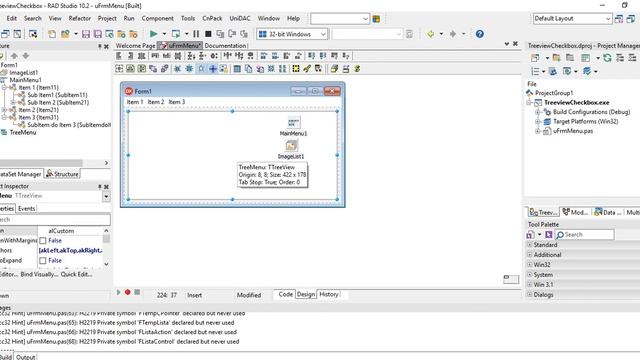Click the Refresh icon in Project Manager
Screen dimensions: 640x360
[607, 58]
